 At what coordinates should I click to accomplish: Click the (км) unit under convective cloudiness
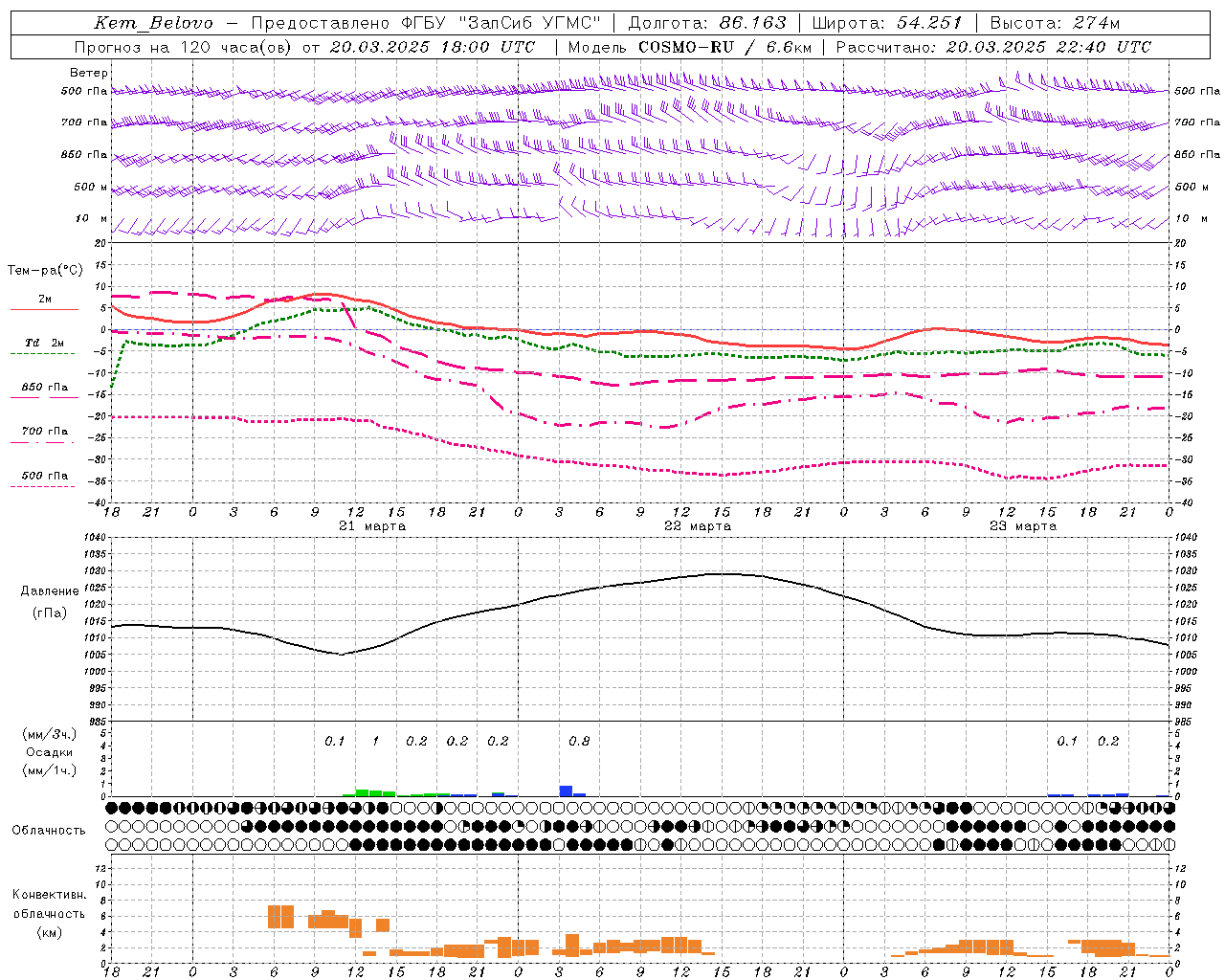49,932
